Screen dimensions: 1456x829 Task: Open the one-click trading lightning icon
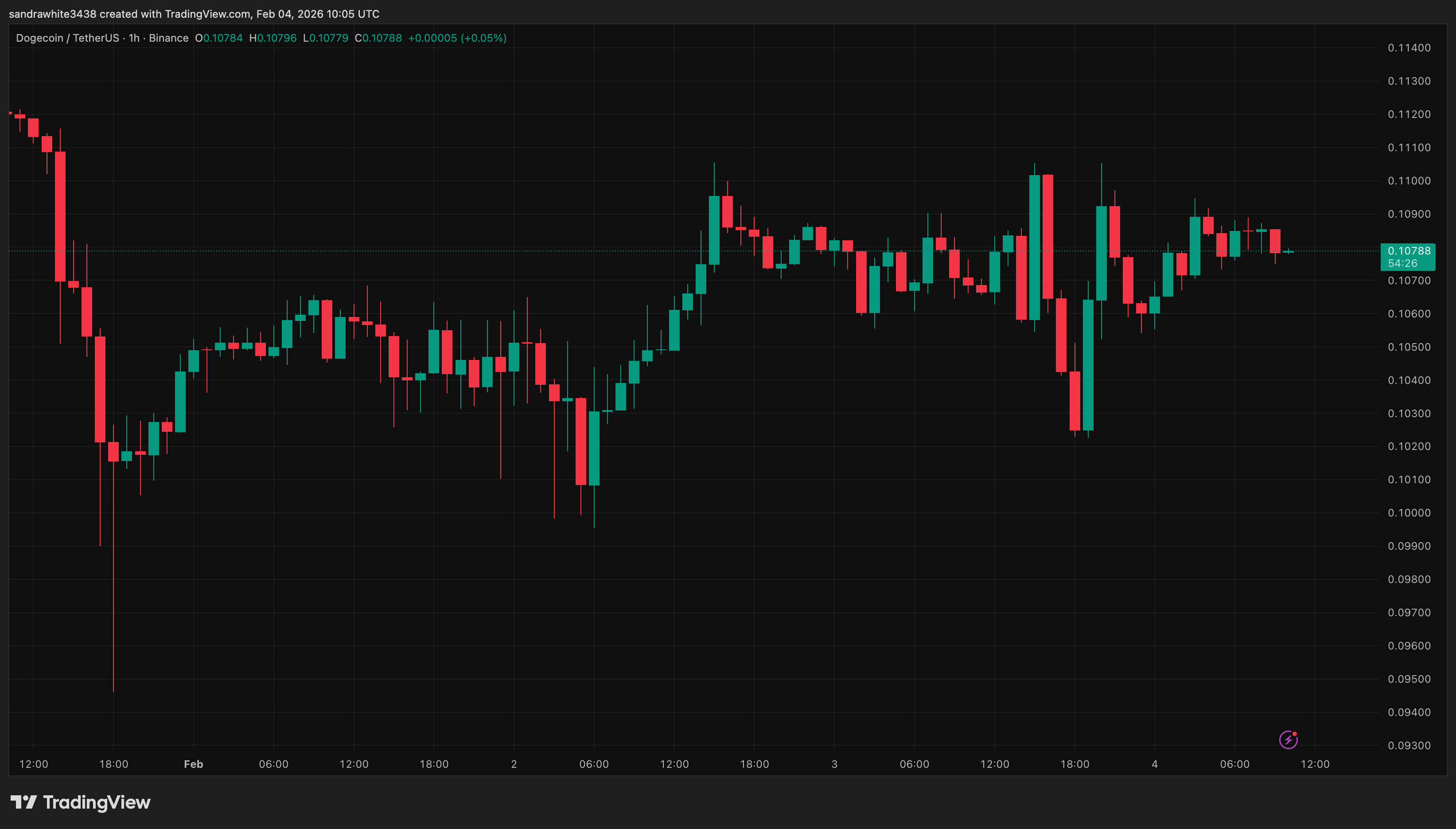tap(1288, 739)
